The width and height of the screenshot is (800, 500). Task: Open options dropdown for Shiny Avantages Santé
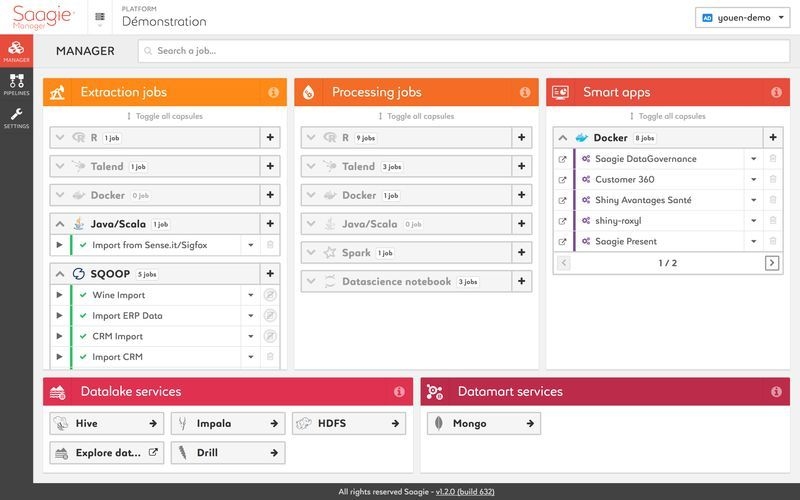pos(754,200)
